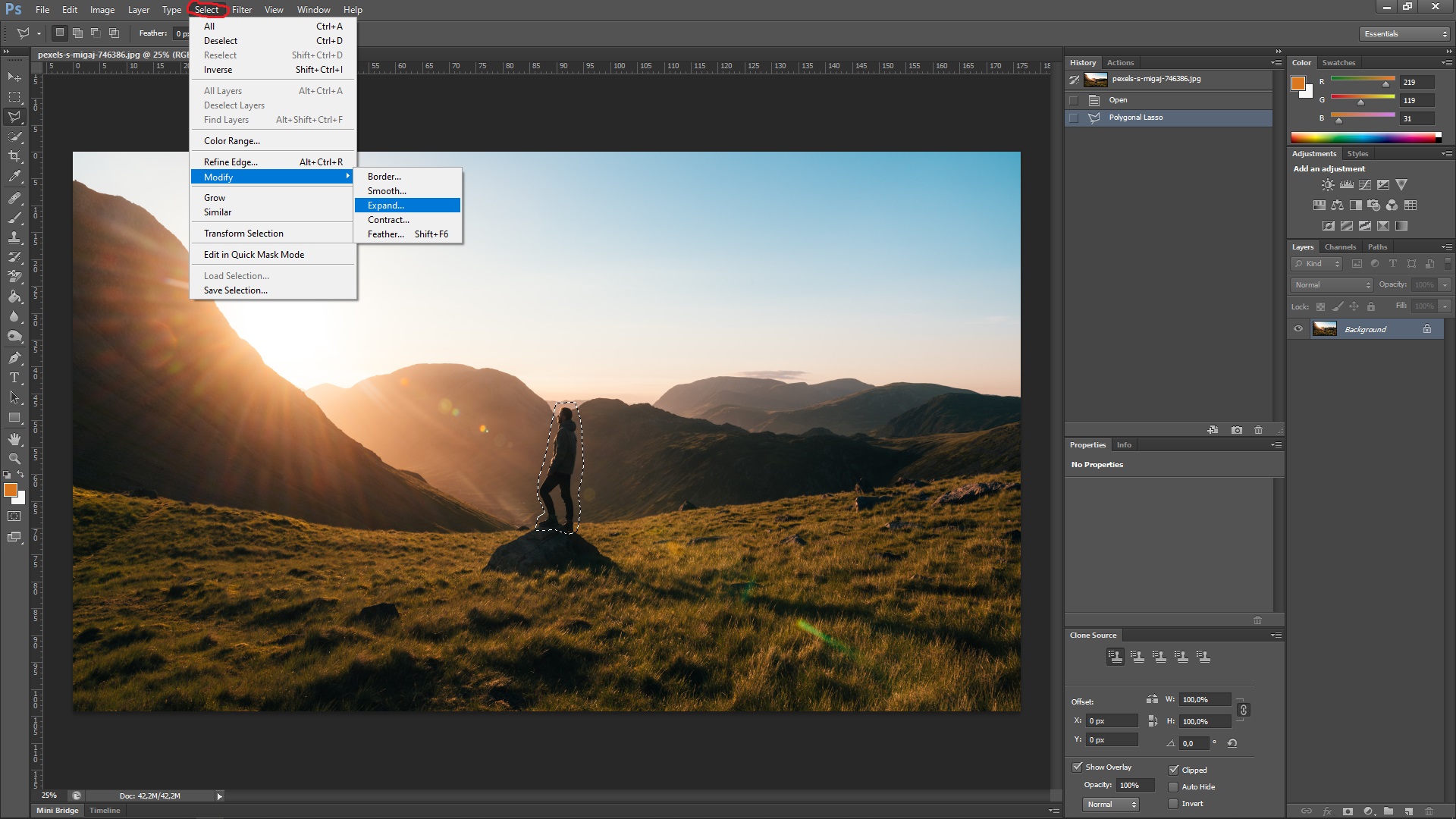Select the Healing Brush tool
Screen dimensions: 1456x819
[x=14, y=199]
